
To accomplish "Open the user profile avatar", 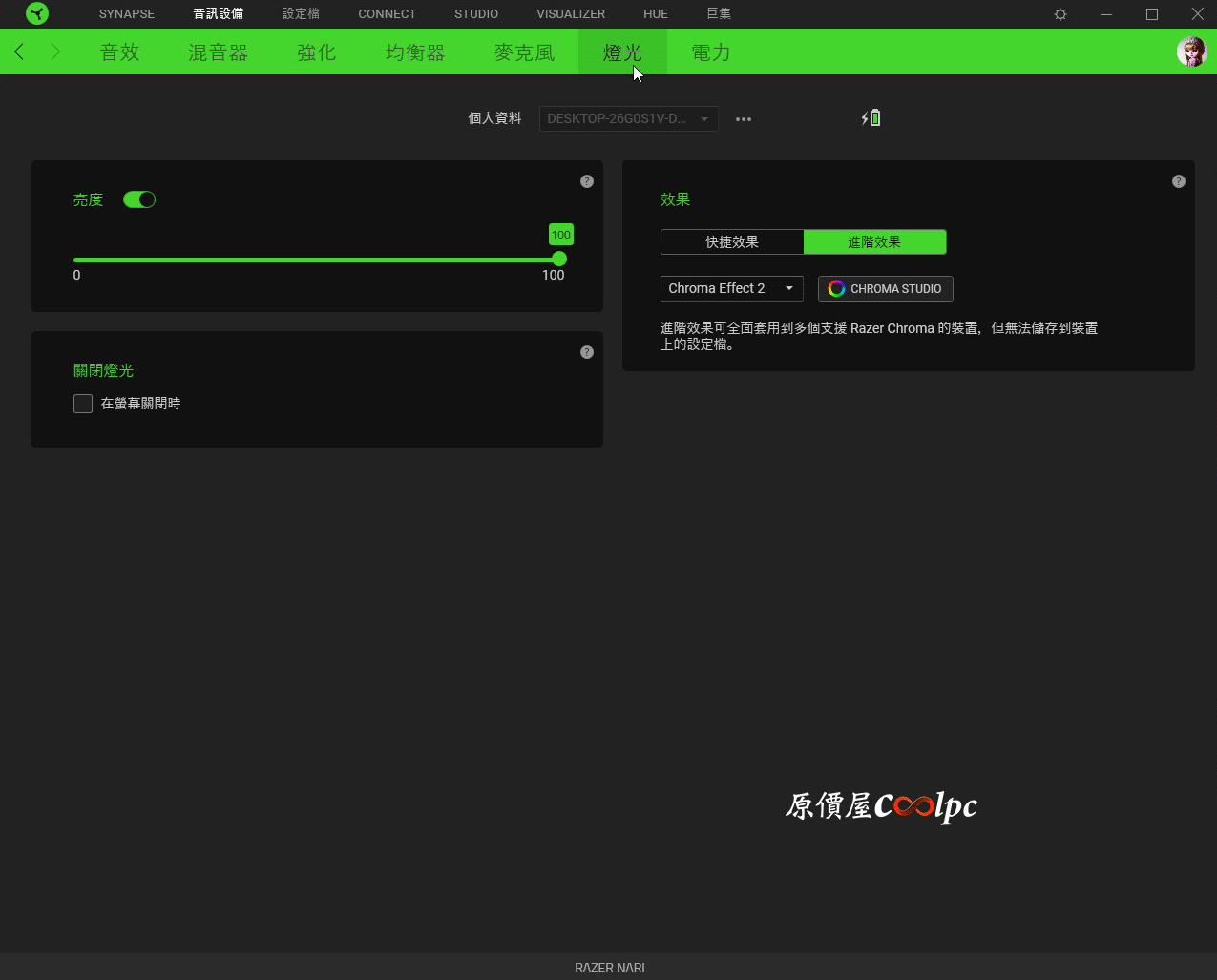I will tap(1192, 52).
